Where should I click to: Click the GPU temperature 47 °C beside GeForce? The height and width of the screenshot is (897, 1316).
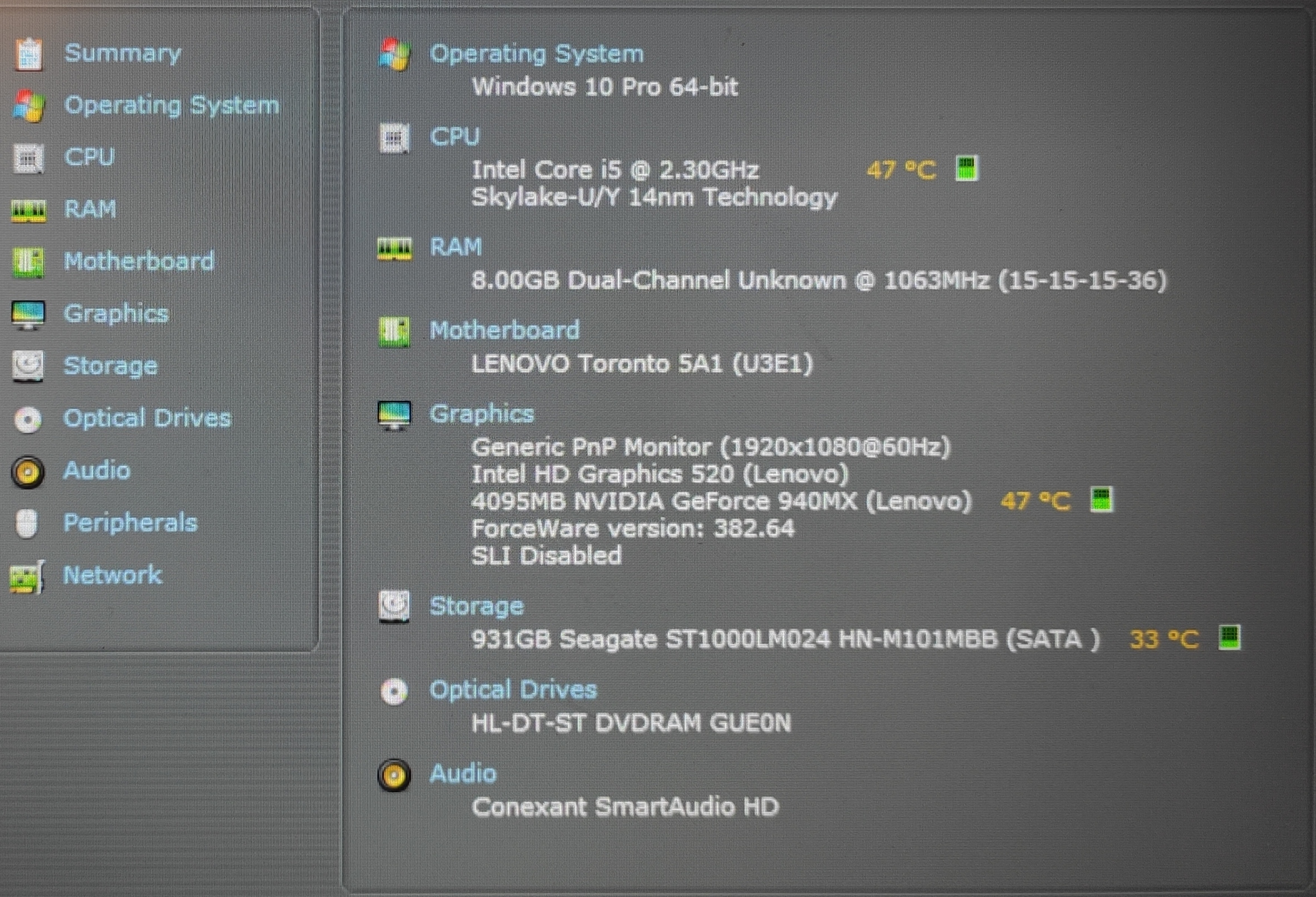1036,501
